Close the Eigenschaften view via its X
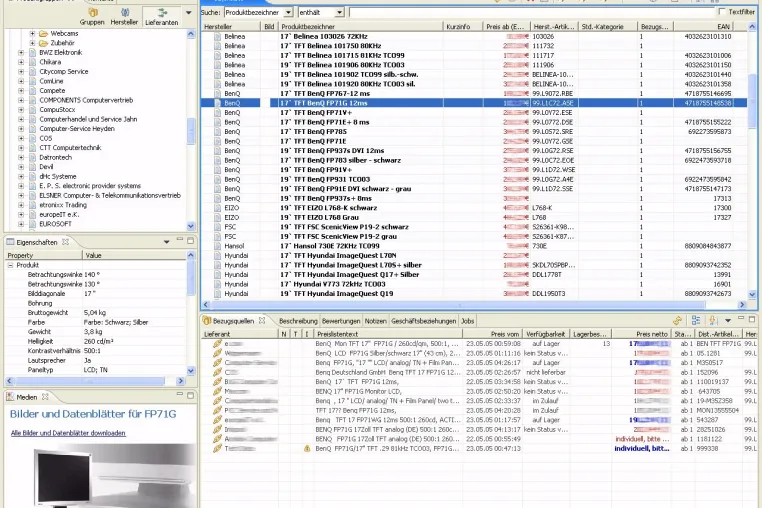762x508 pixels. [65, 242]
